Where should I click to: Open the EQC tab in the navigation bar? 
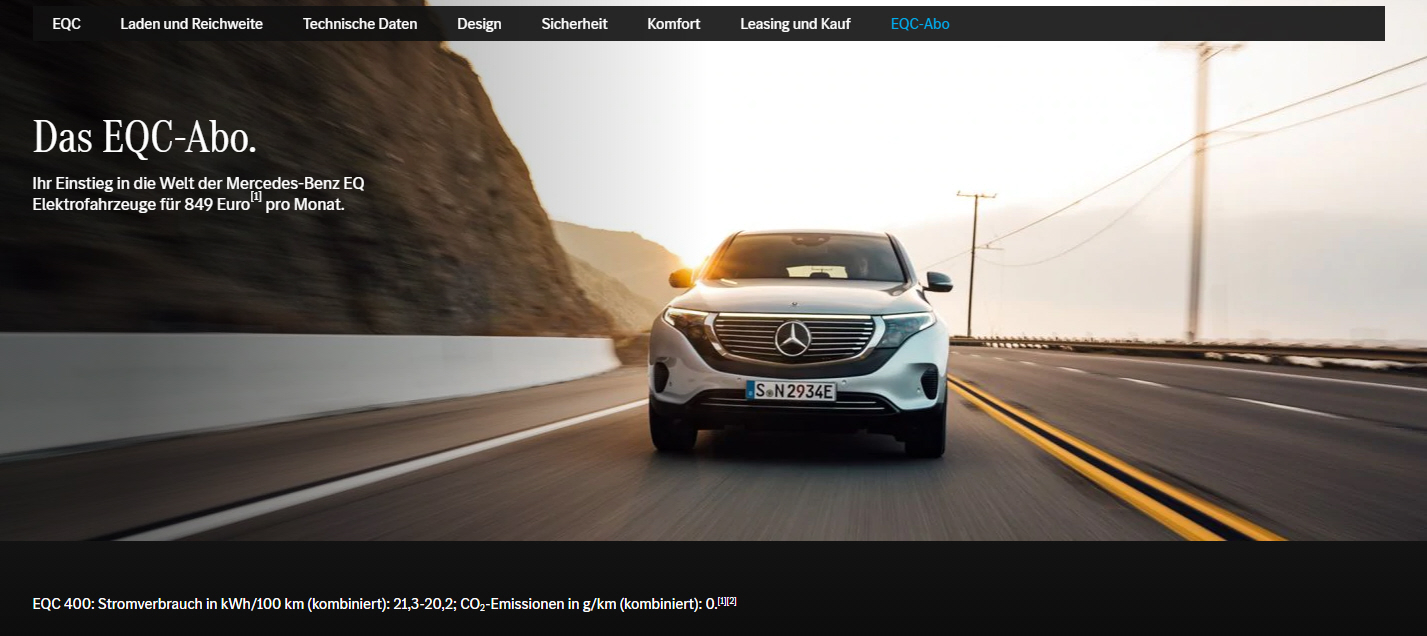pos(66,24)
